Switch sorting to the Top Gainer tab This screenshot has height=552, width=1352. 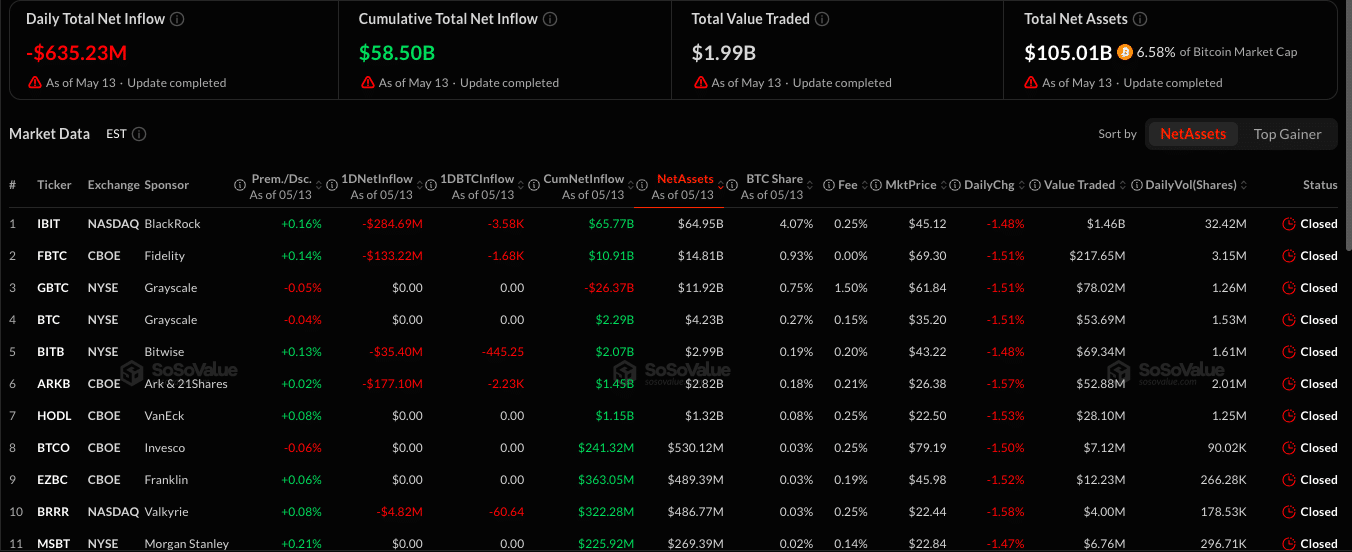click(x=1287, y=134)
